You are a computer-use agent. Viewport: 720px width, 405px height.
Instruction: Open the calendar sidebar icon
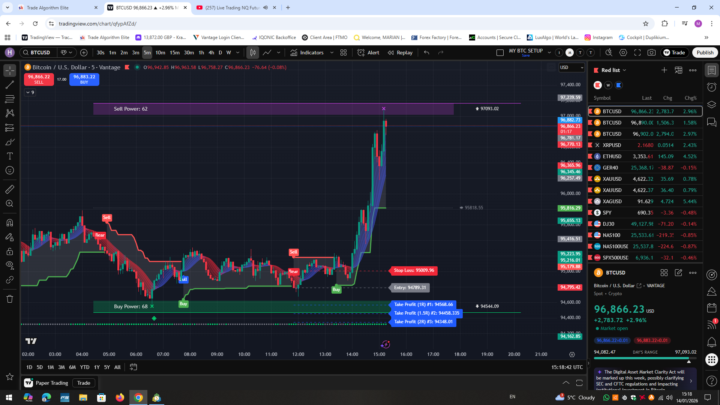coord(711,308)
